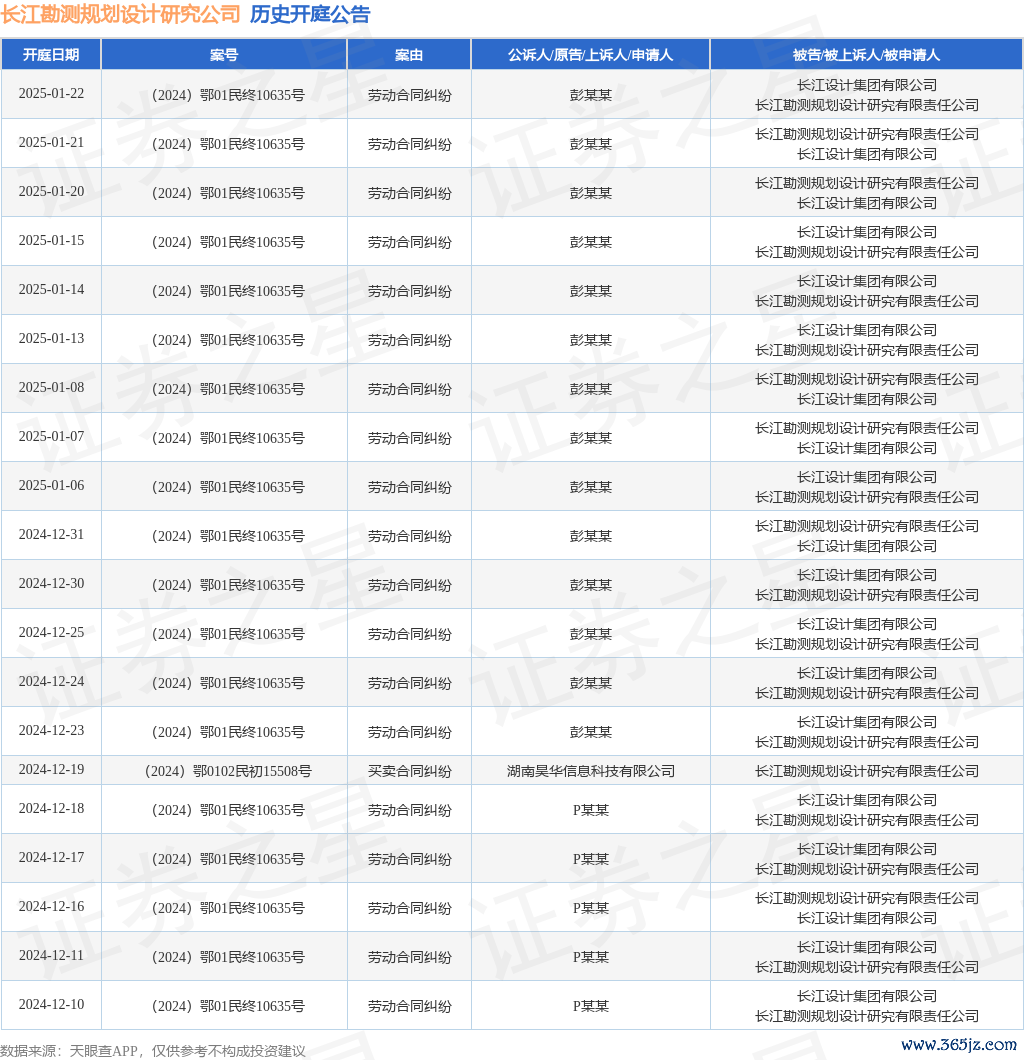Click the date 2024-12-30
This screenshot has width=1024, height=1060.
pos(51,584)
